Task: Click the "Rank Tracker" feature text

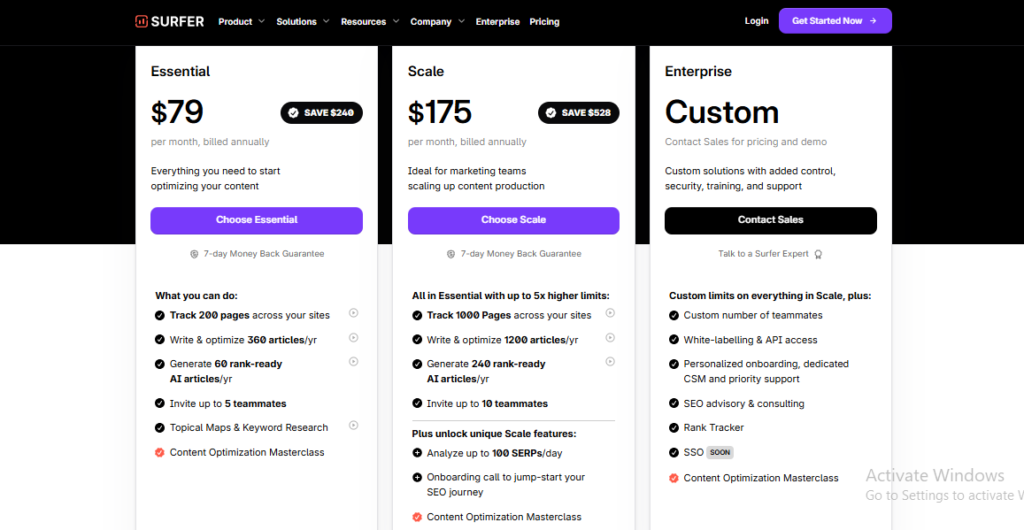Action: pyautogui.click(x=714, y=428)
